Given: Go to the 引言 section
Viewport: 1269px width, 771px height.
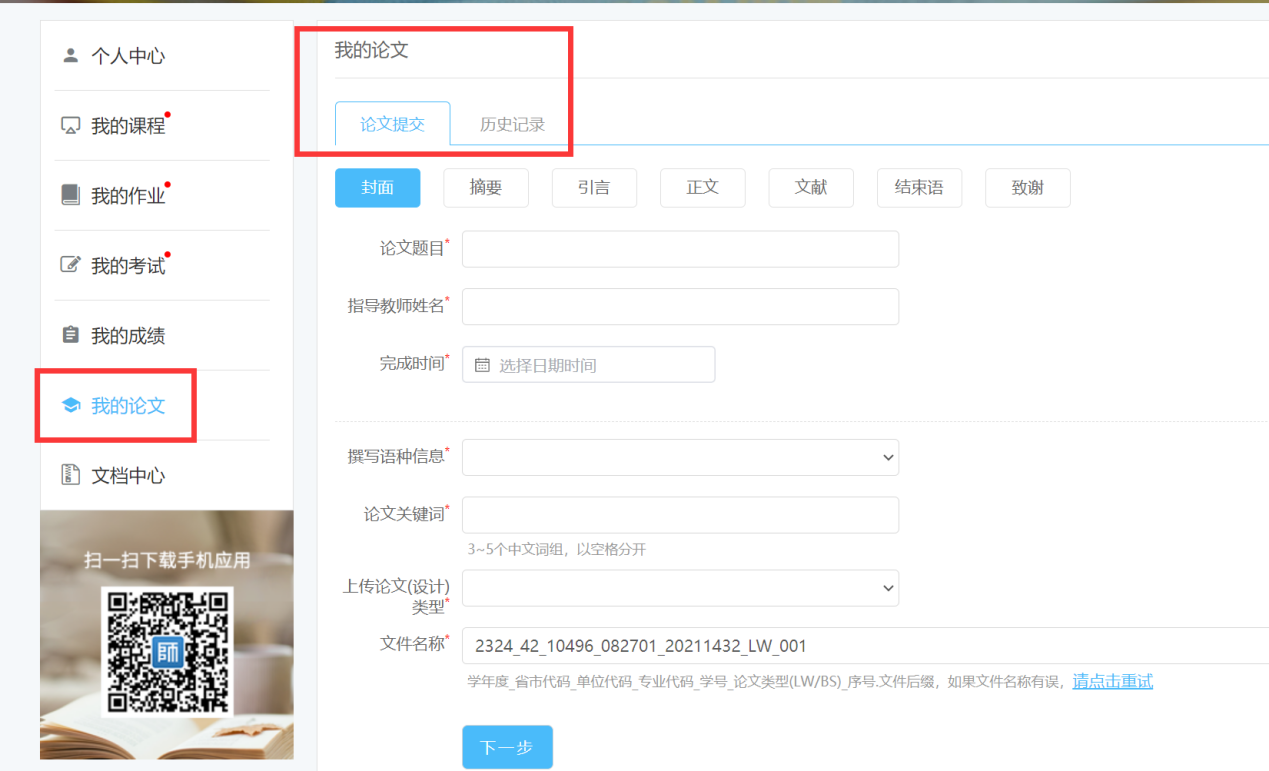Looking at the screenshot, I should [594, 188].
